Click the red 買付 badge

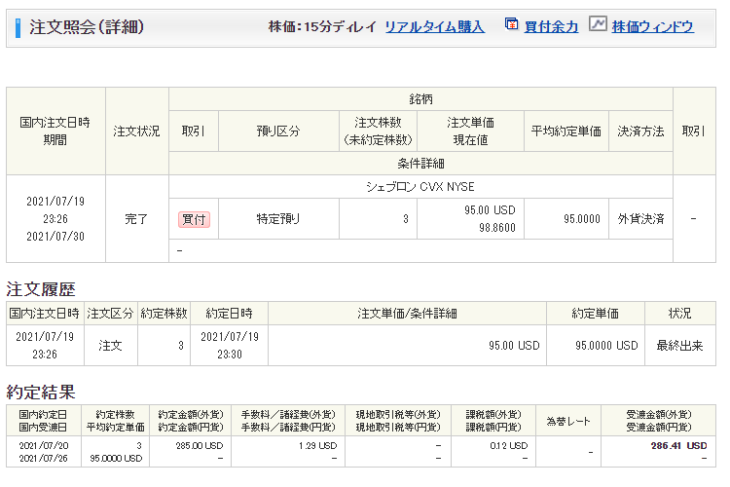tap(193, 219)
